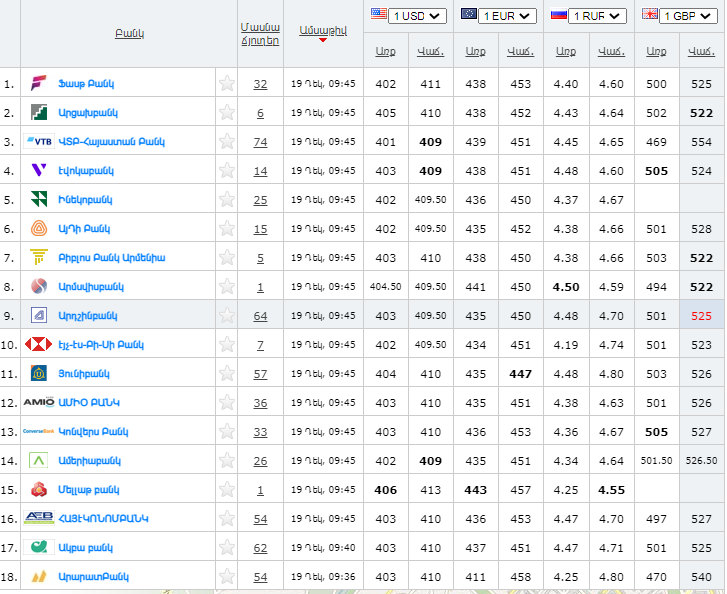Open the Byblos Bank Armenia name link
This screenshot has height=594, width=727.
click(x=112, y=258)
